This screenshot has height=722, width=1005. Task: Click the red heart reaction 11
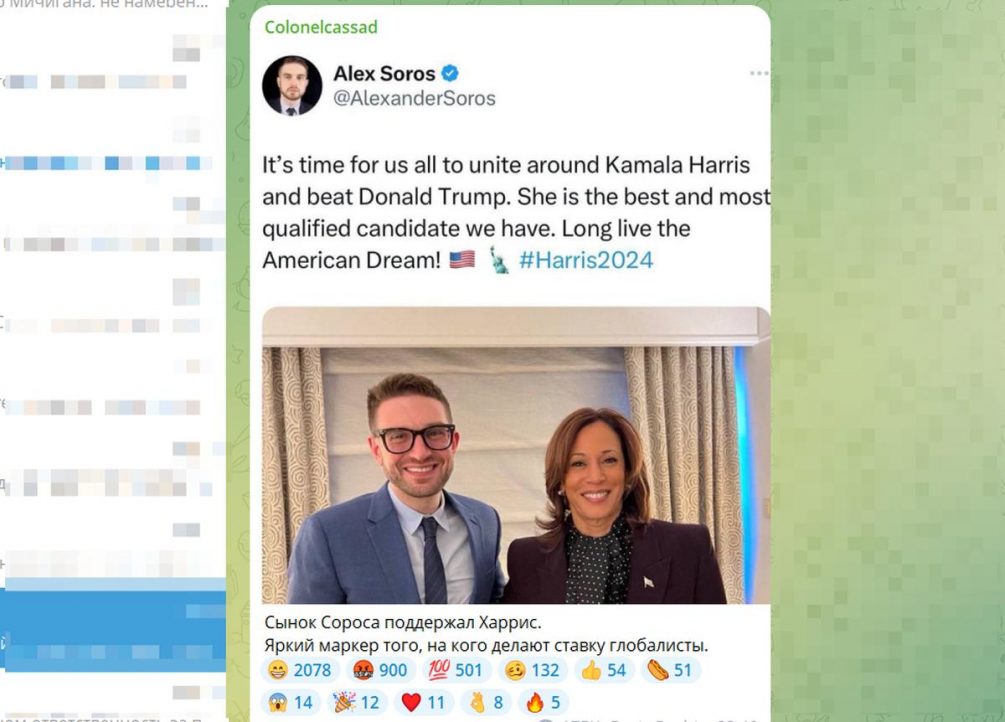click(424, 702)
